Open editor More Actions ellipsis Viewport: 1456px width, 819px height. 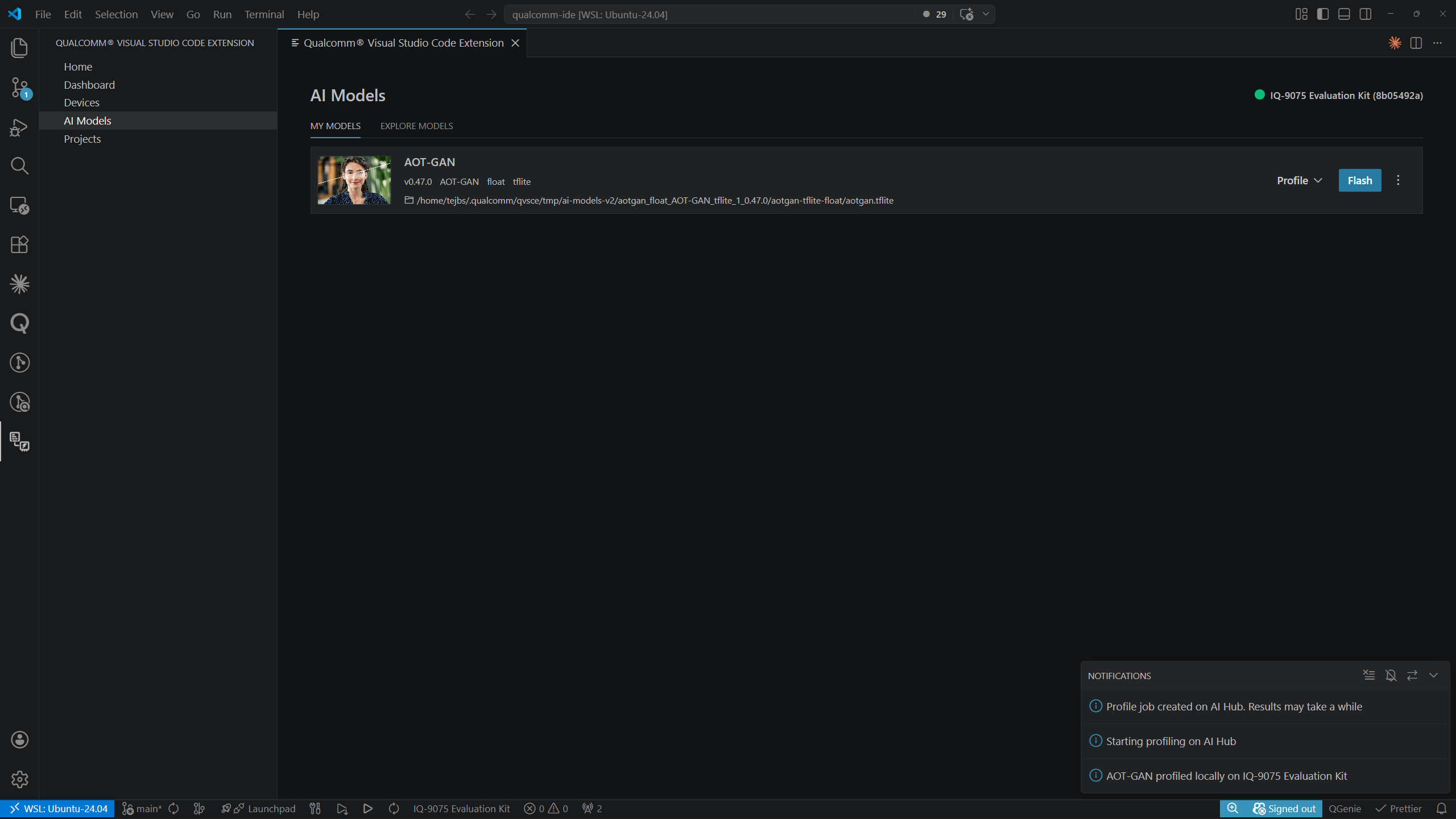coord(1437,43)
